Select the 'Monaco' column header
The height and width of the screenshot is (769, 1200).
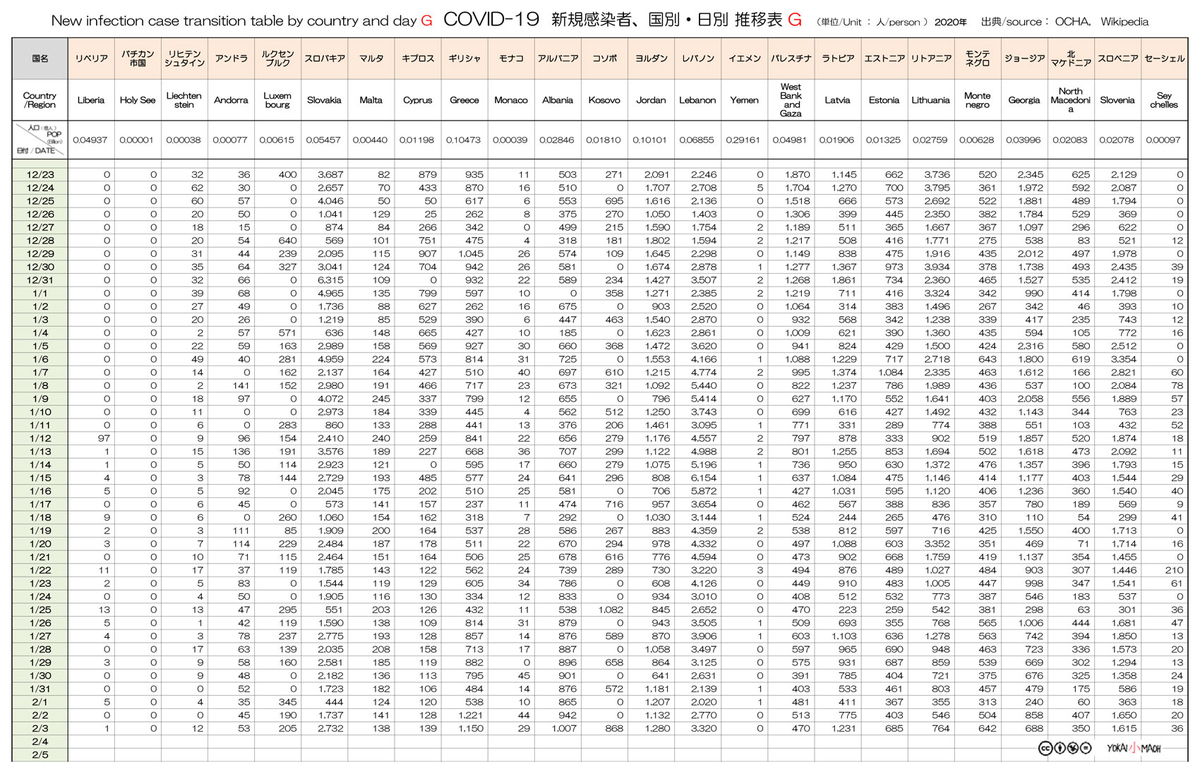[511, 100]
